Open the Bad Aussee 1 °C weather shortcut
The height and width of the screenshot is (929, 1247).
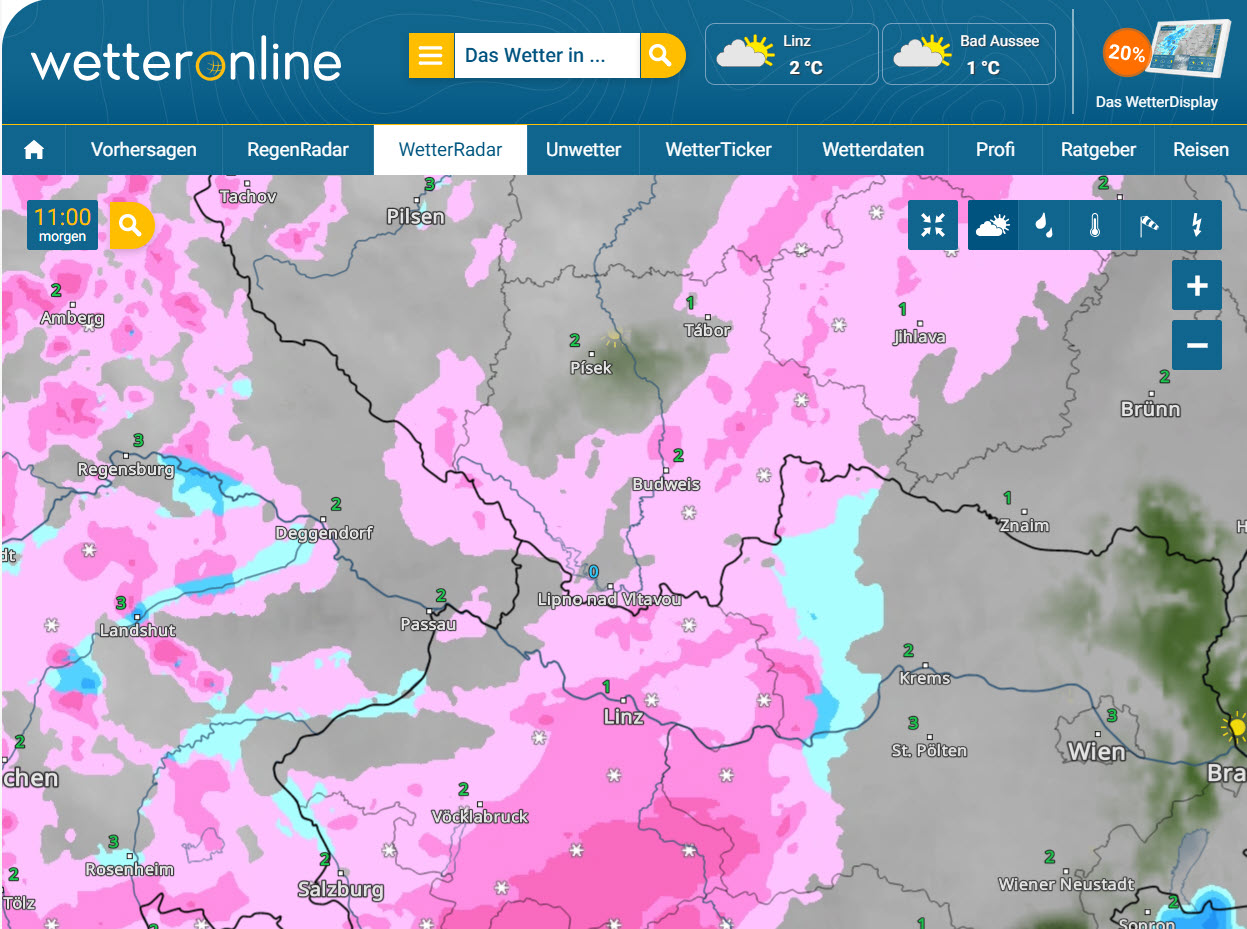pyautogui.click(x=968, y=55)
